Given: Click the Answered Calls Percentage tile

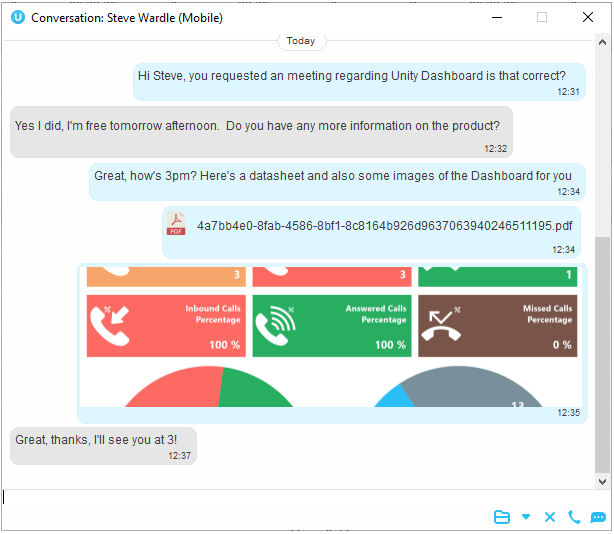Looking at the screenshot, I should [x=331, y=325].
